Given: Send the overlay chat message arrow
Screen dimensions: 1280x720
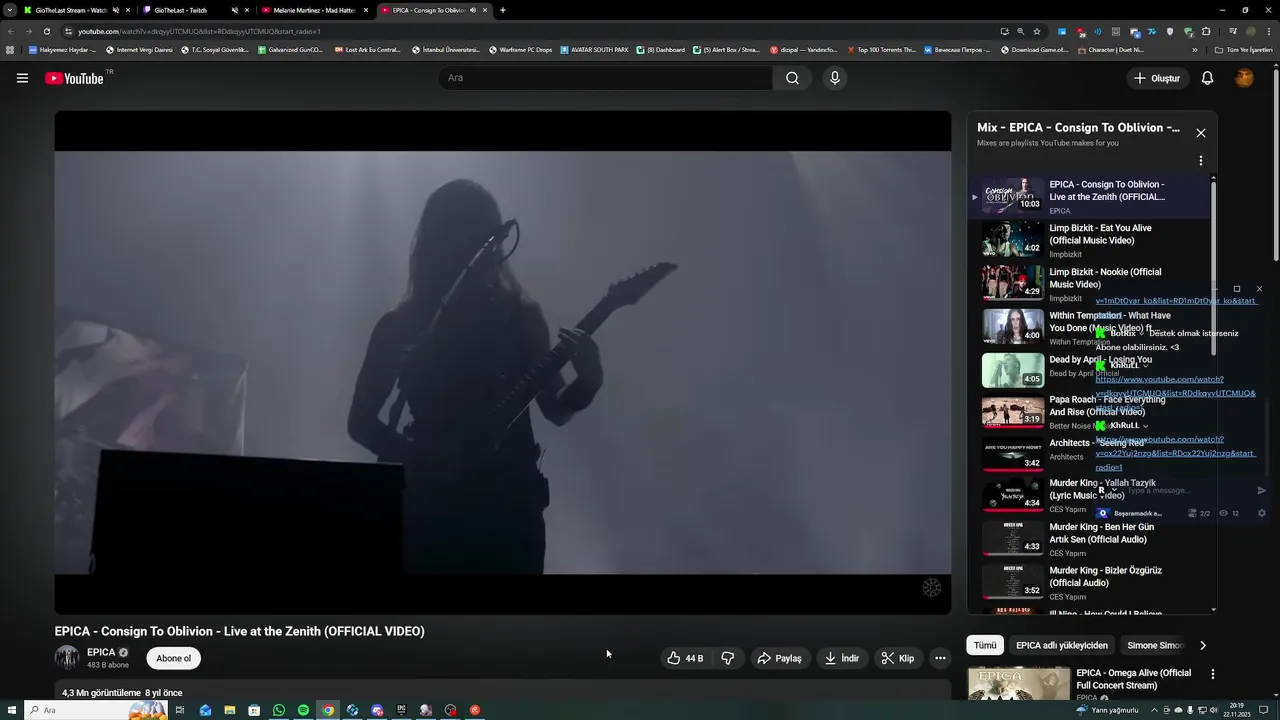Looking at the screenshot, I should [x=1261, y=490].
